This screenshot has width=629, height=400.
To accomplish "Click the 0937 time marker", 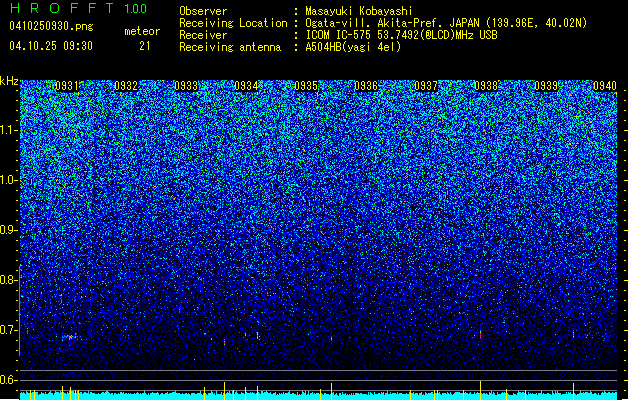I will 426,86.
